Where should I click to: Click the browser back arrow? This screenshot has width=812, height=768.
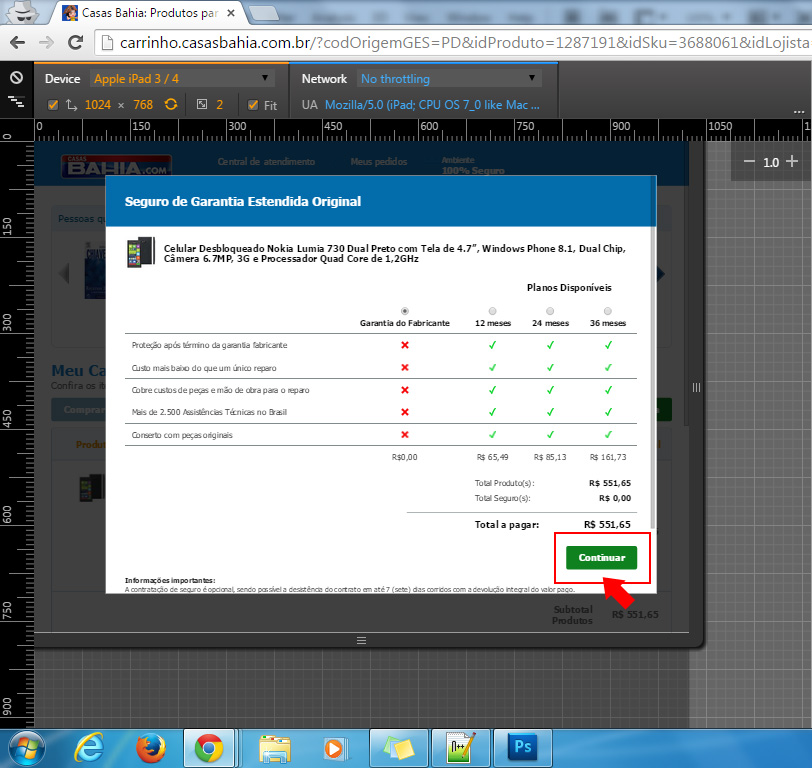point(18,43)
